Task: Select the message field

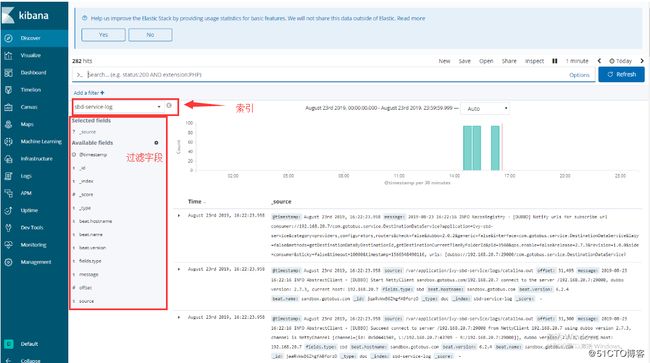Action: (89, 274)
